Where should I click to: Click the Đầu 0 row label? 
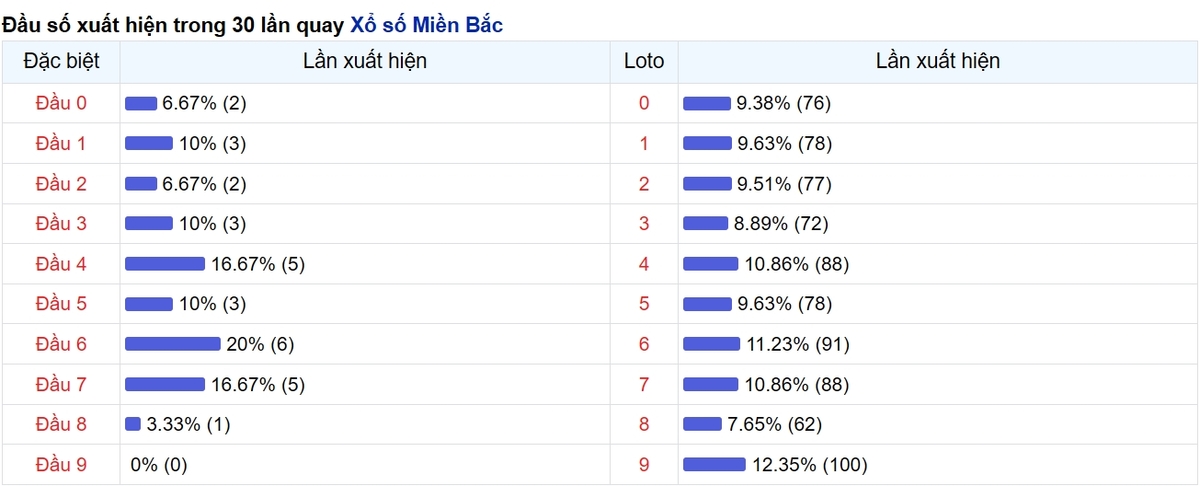[x=61, y=103]
